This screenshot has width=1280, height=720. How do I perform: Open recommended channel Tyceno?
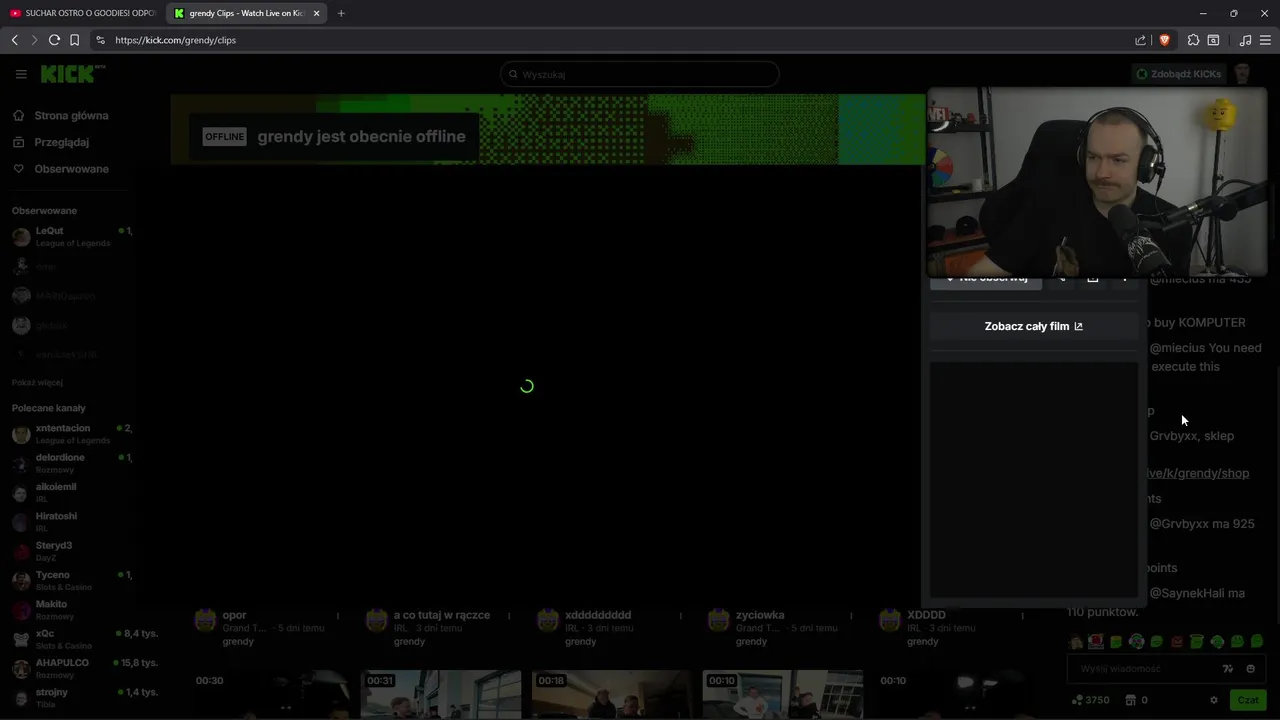coord(70,580)
